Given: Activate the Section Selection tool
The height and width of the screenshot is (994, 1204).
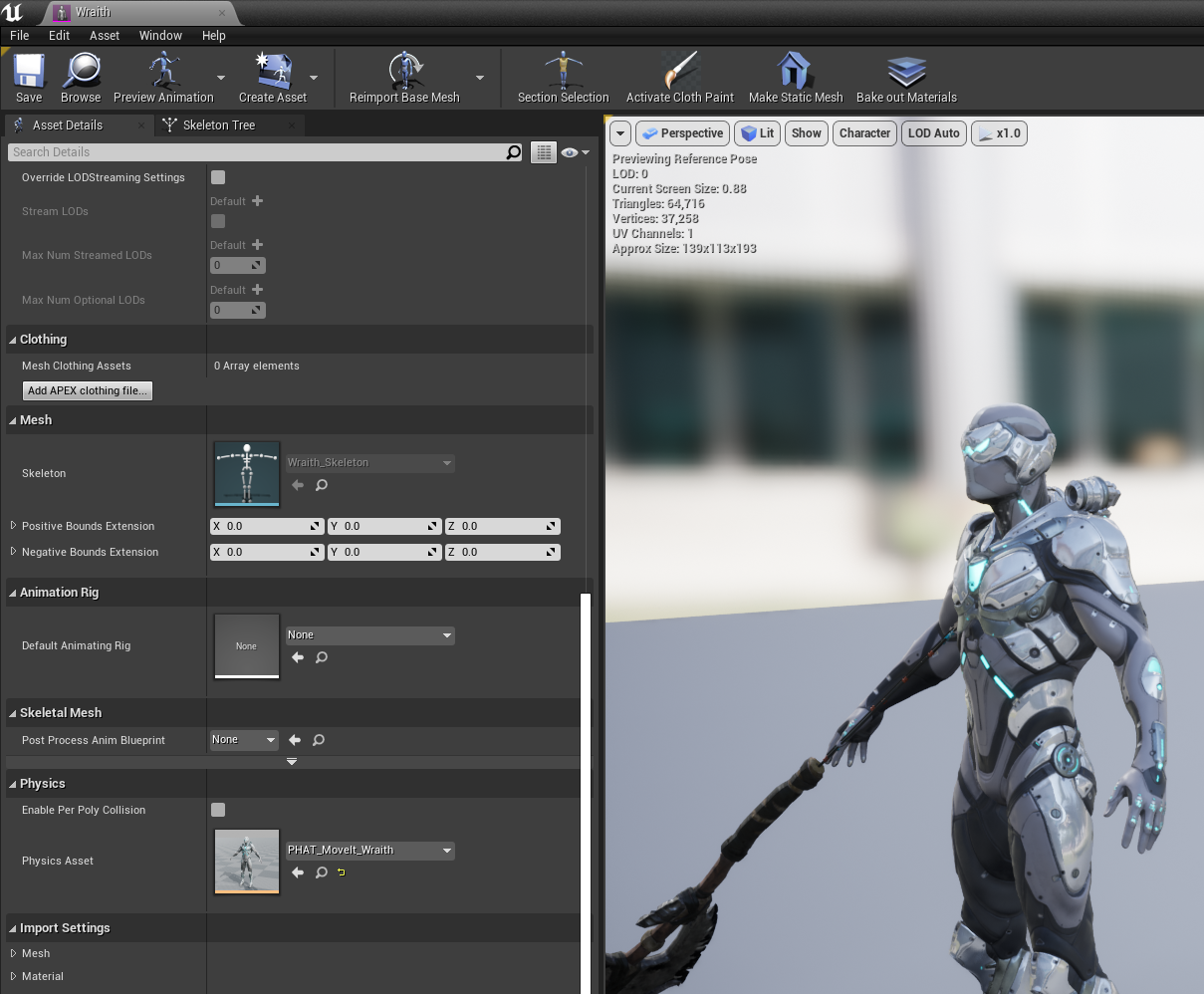Looking at the screenshot, I should pyautogui.click(x=564, y=71).
